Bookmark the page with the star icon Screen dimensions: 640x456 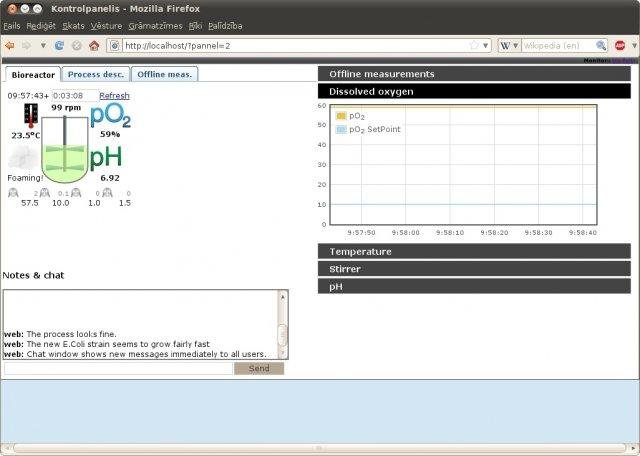(474, 45)
